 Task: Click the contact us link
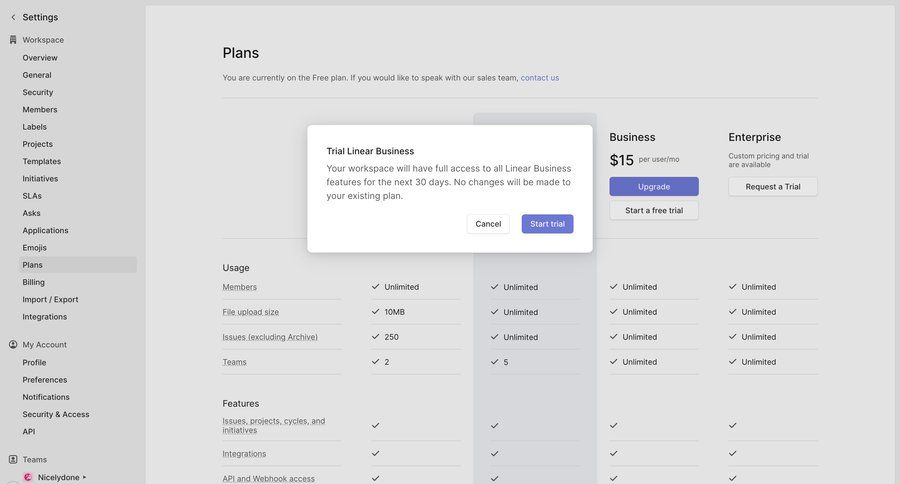tap(540, 78)
